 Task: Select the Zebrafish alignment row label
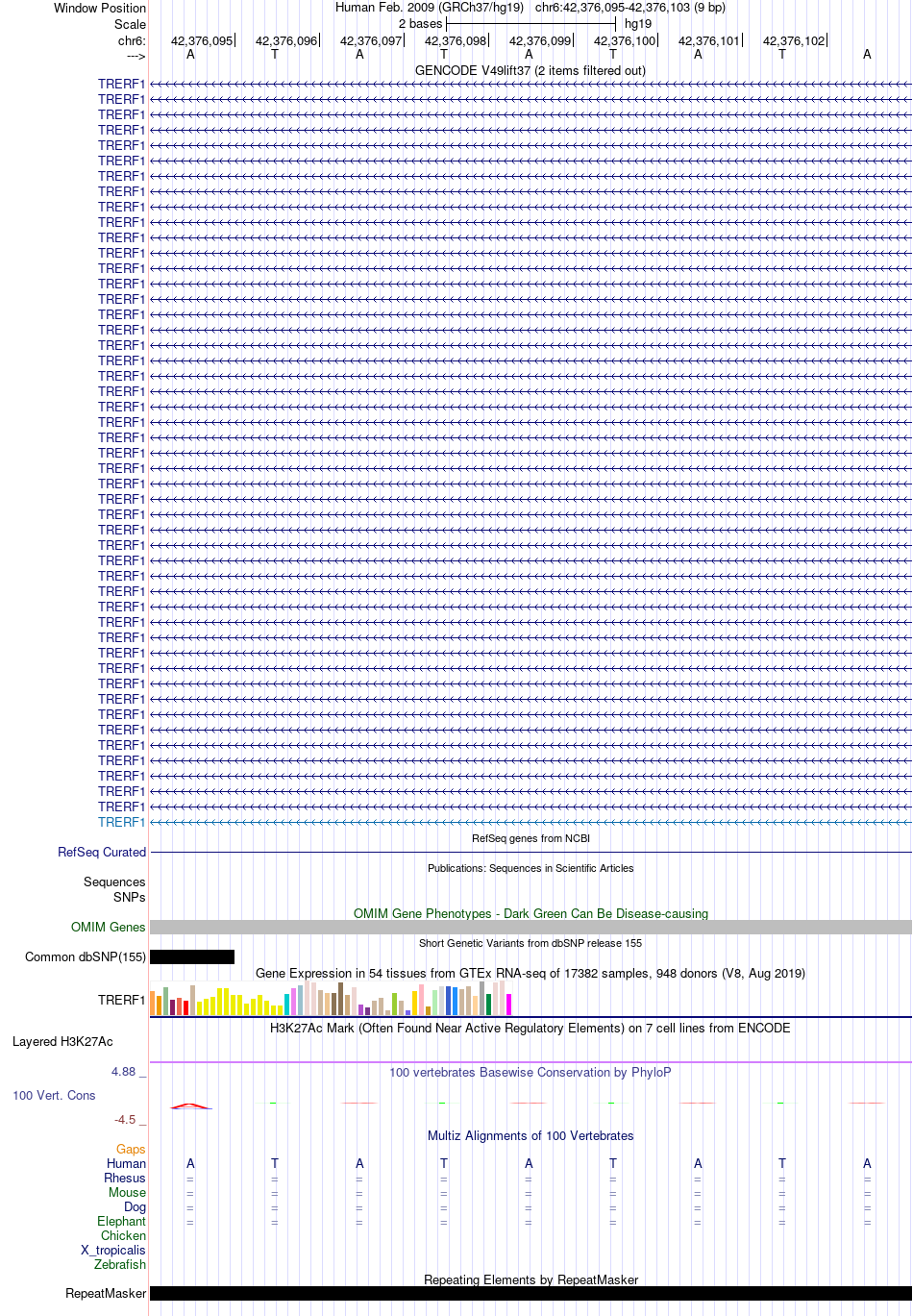click(x=120, y=1264)
